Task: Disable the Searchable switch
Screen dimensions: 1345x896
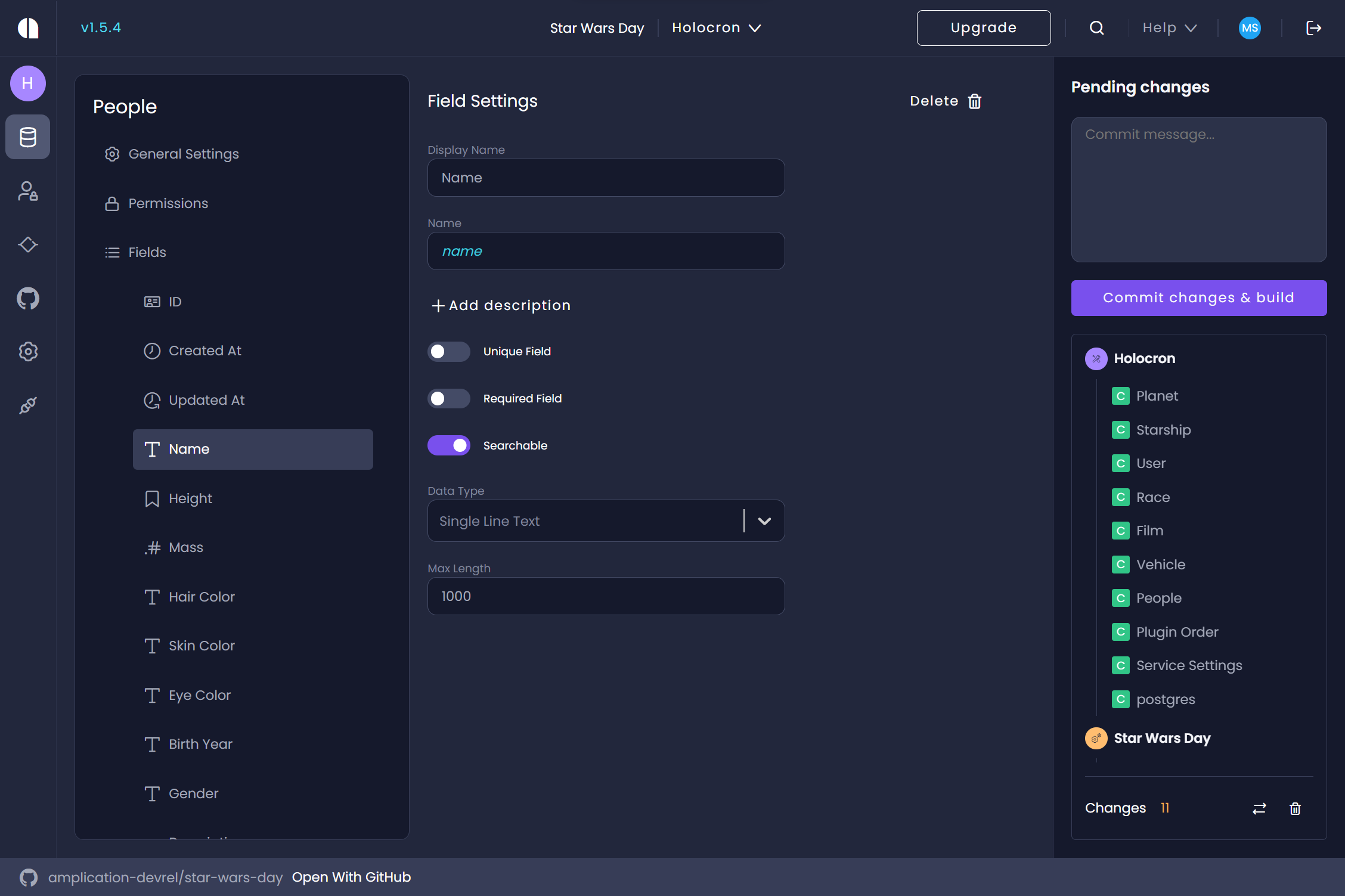Action: (449, 446)
